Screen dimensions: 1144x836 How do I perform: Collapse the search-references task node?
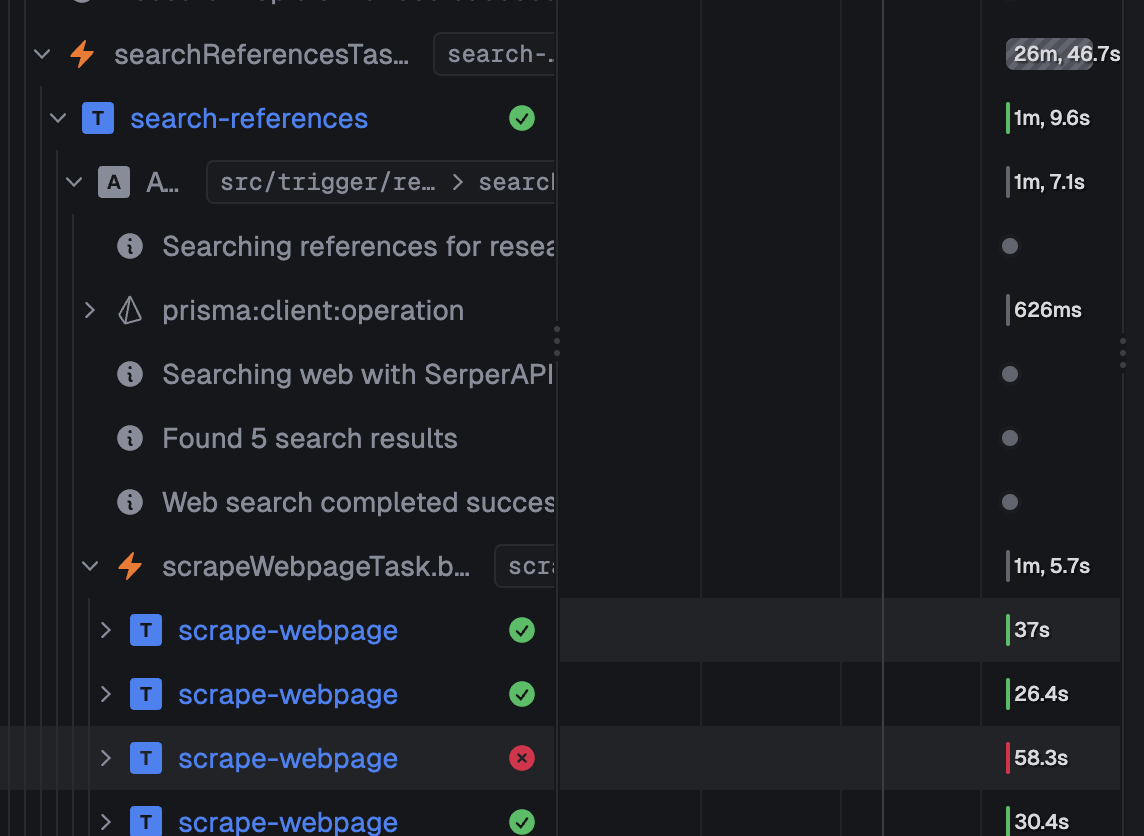pyautogui.click(x=58, y=118)
